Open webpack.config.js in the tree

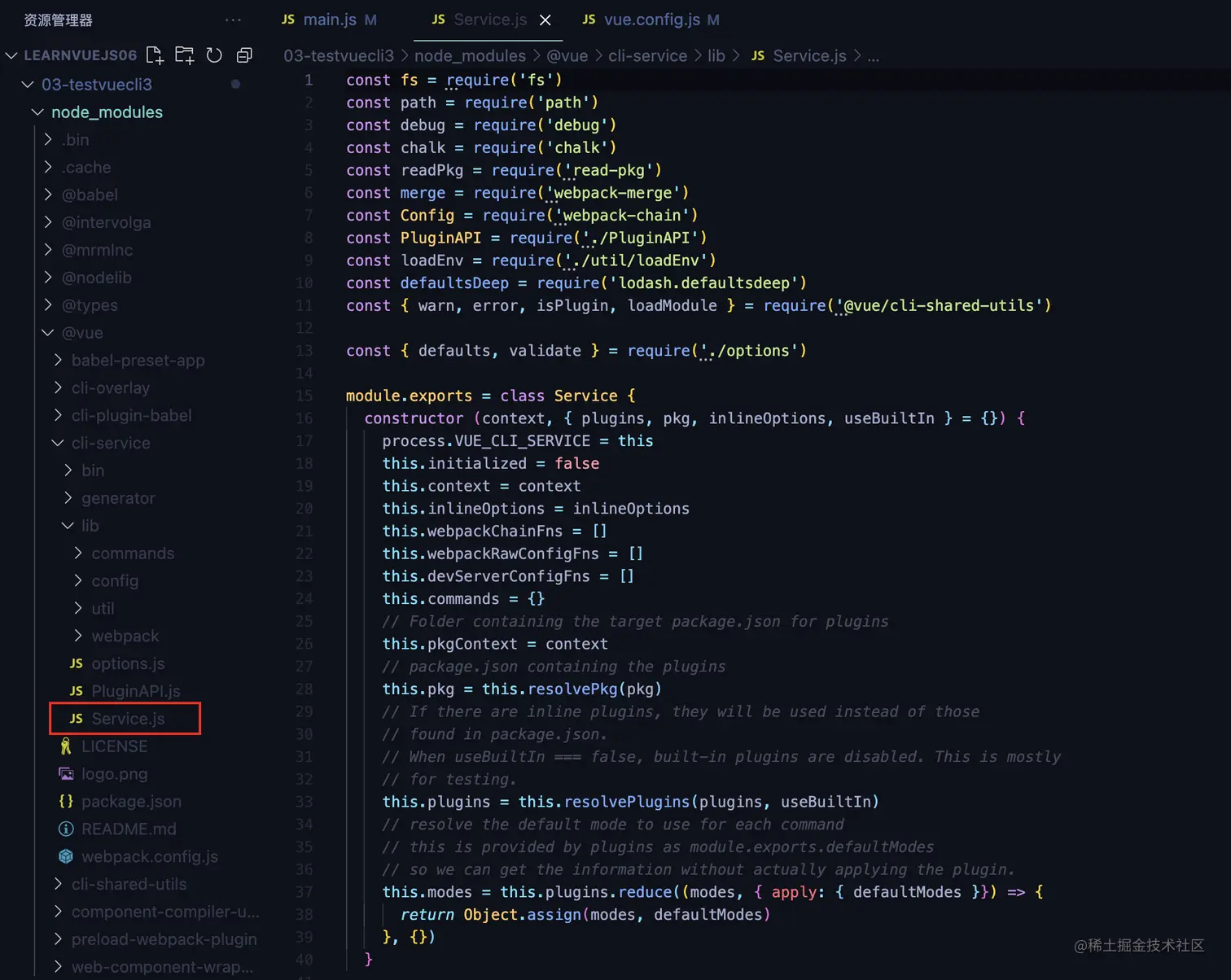click(150, 856)
